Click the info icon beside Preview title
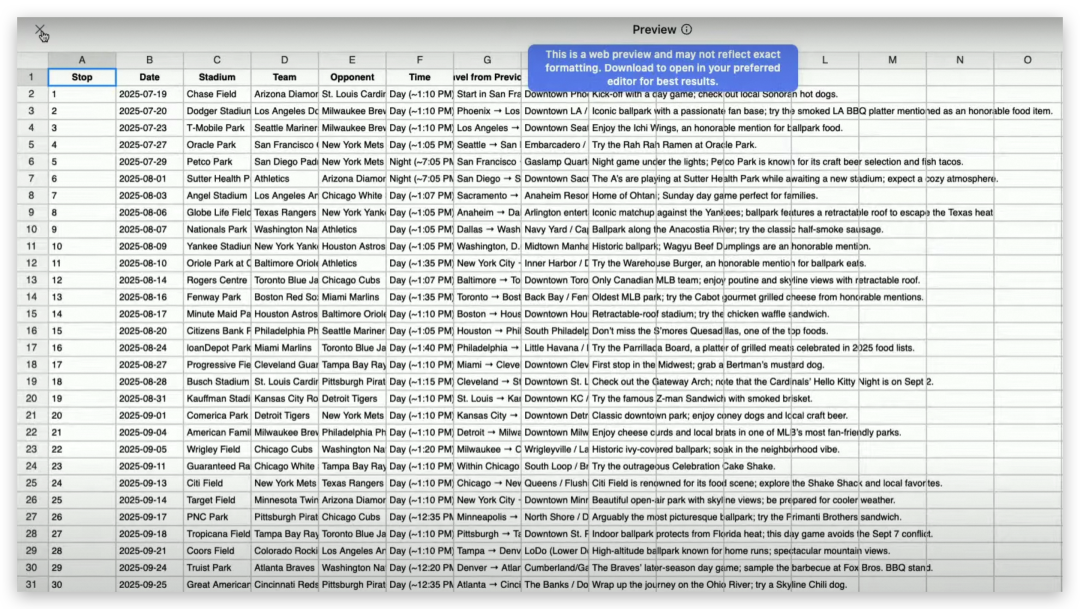Screen dimensions: 1080x609 [686, 30]
